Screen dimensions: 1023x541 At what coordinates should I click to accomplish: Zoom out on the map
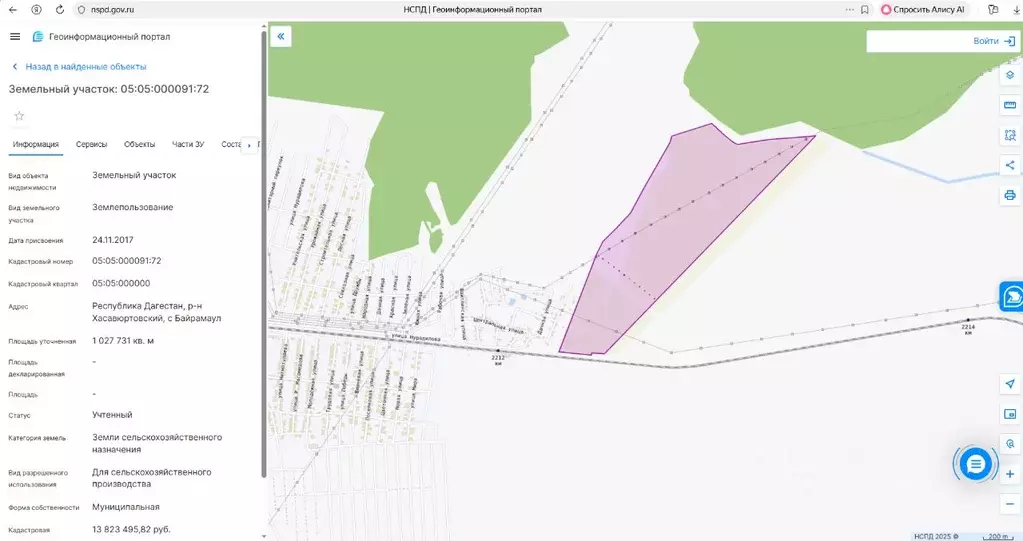coord(1009,503)
